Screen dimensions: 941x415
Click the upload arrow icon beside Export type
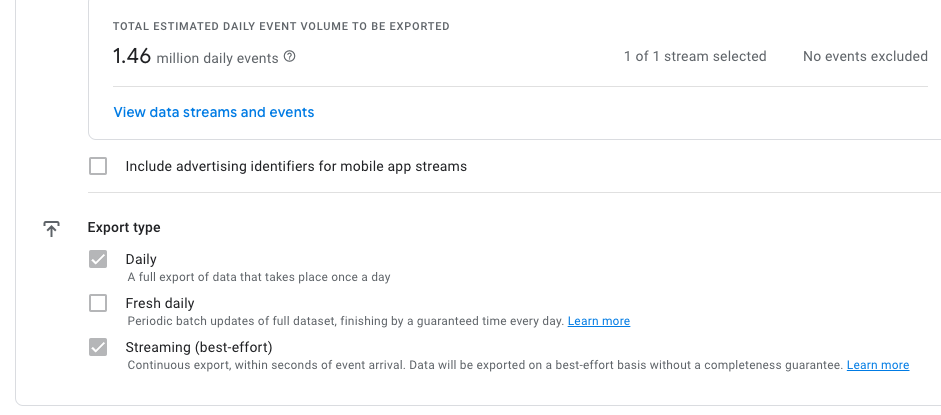[x=52, y=229]
